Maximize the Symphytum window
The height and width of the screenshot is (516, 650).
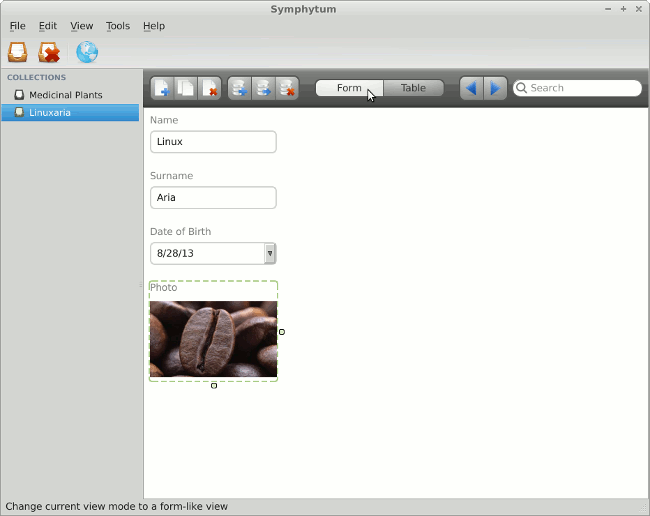coord(623,9)
